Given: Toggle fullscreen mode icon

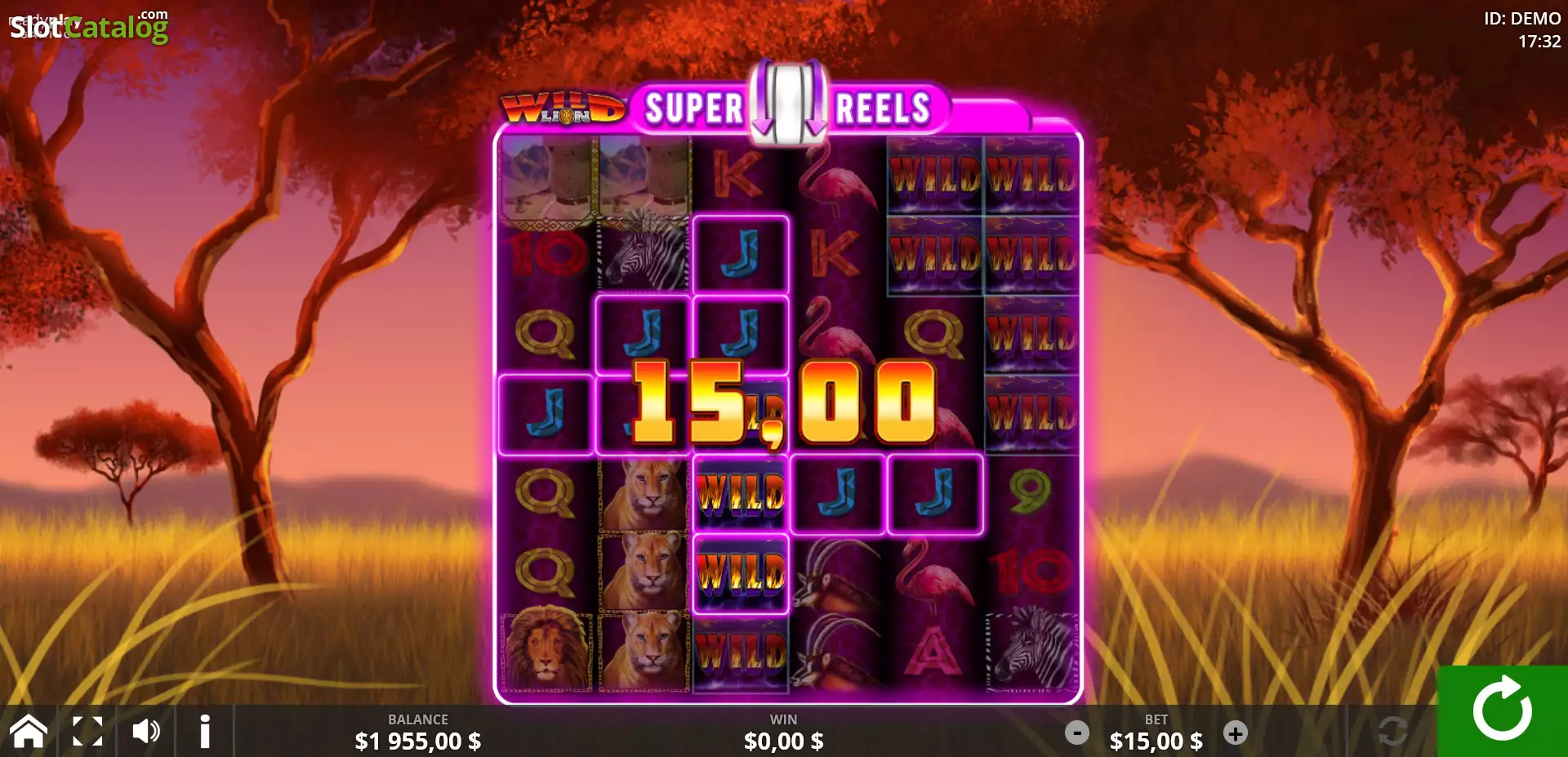Looking at the screenshot, I should (87, 731).
